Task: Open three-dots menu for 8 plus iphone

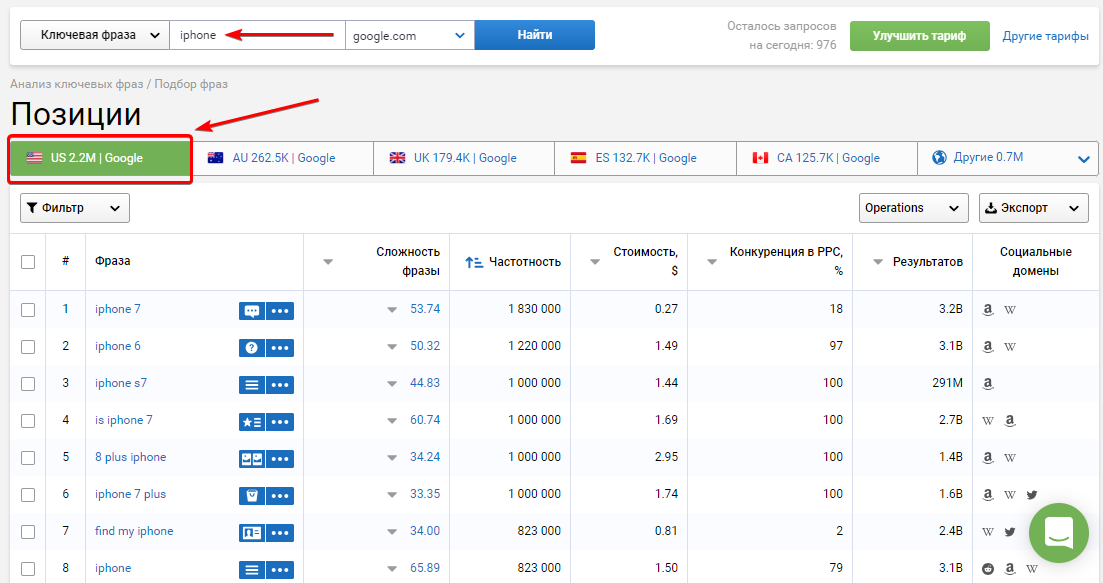Action: point(280,459)
